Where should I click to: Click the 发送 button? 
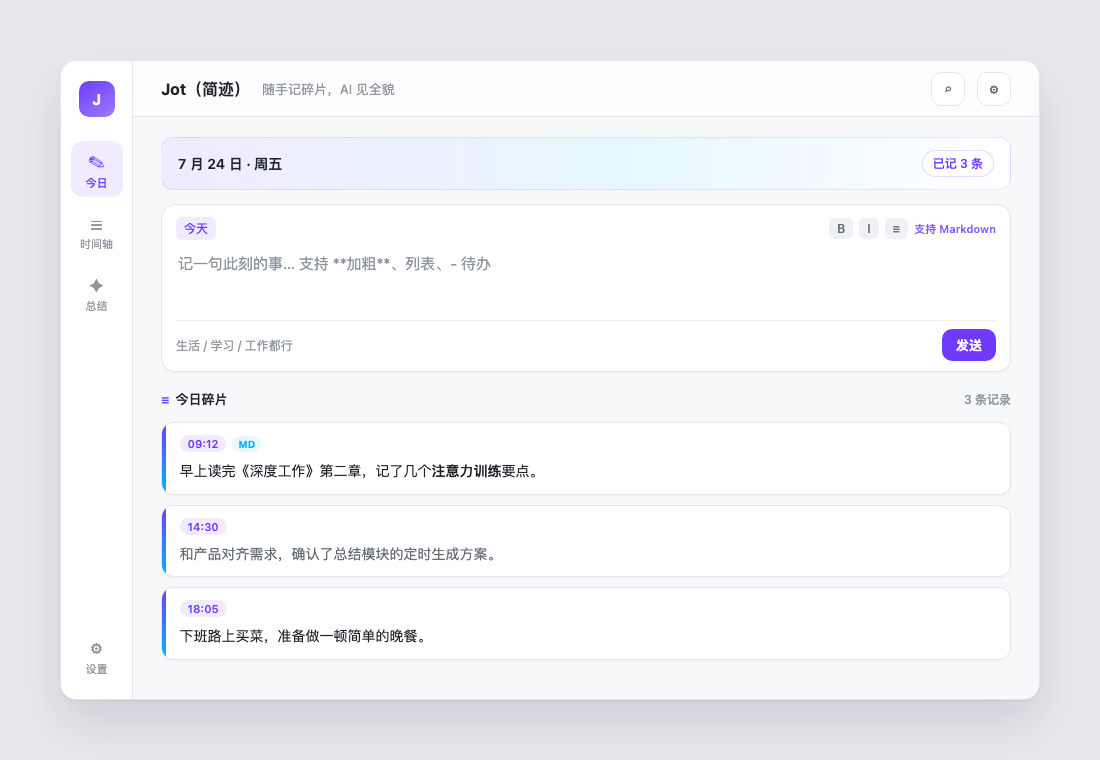[968, 345]
